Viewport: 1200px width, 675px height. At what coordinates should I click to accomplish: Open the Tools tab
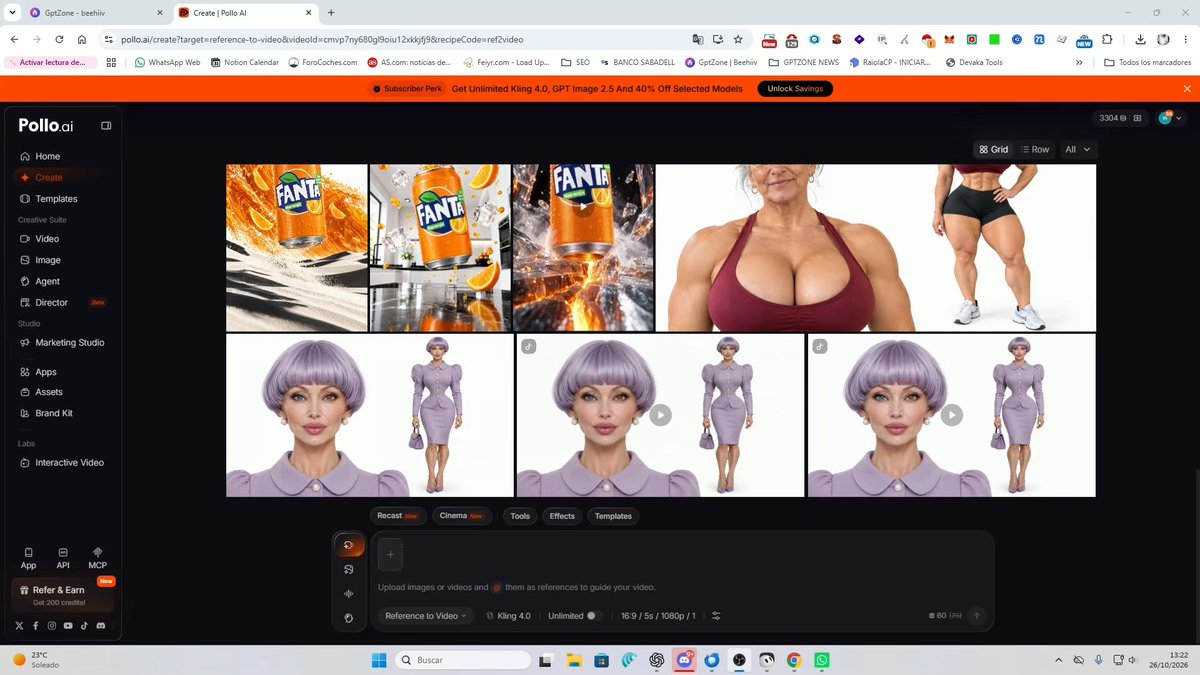coord(520,516)
